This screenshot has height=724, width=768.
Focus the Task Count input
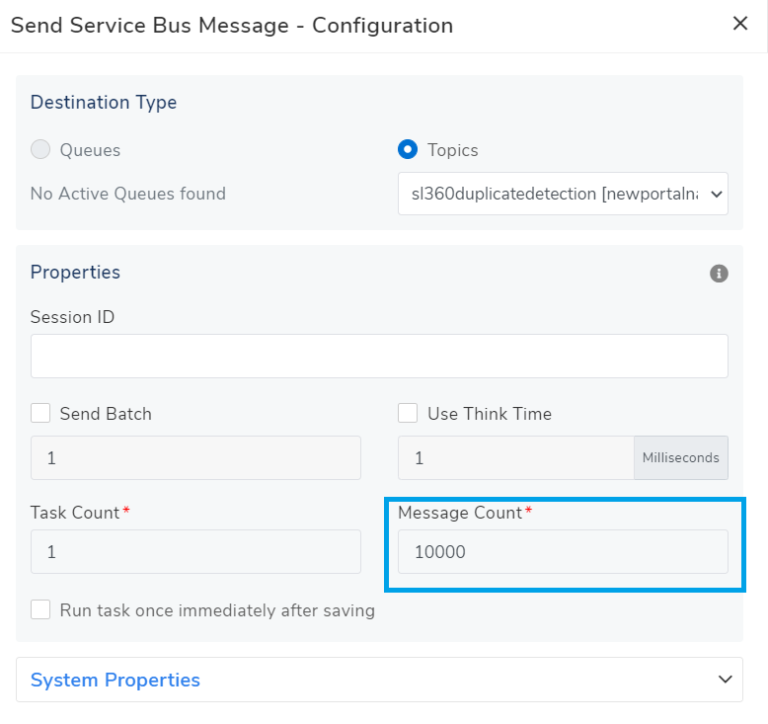[195, 552]
